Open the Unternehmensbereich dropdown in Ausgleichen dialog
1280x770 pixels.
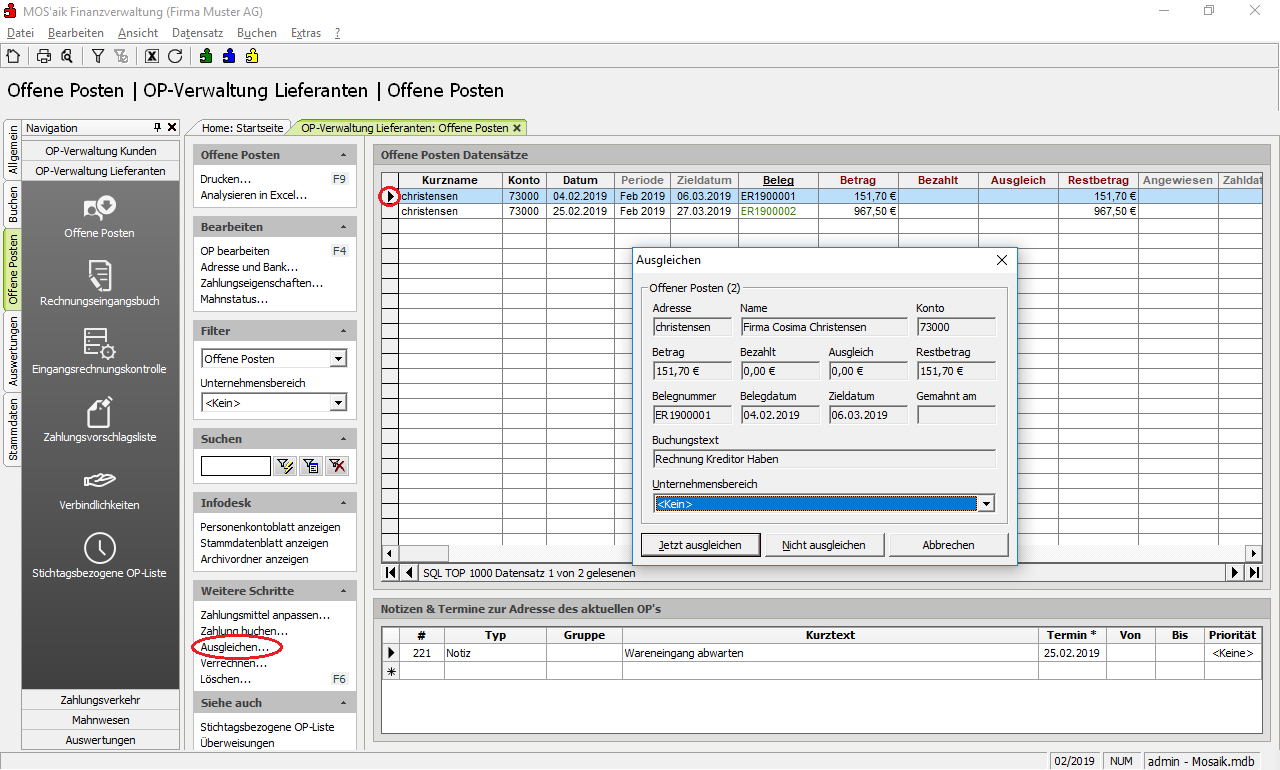[x=986, y=504]
